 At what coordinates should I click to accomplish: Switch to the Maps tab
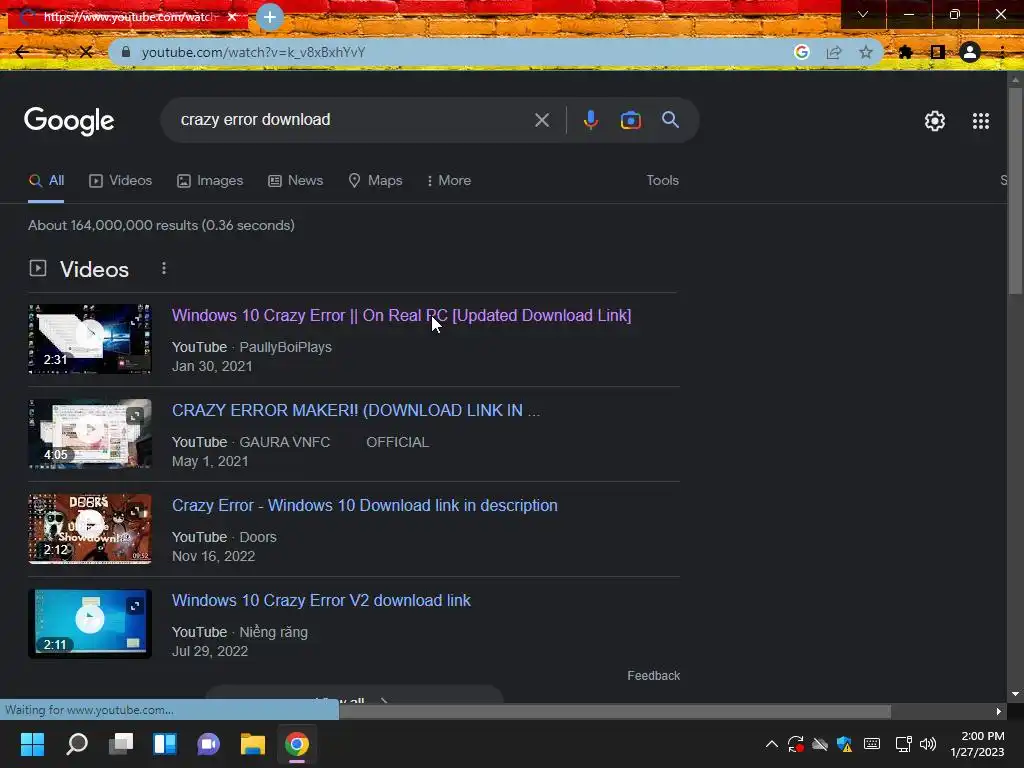(376, 181)
